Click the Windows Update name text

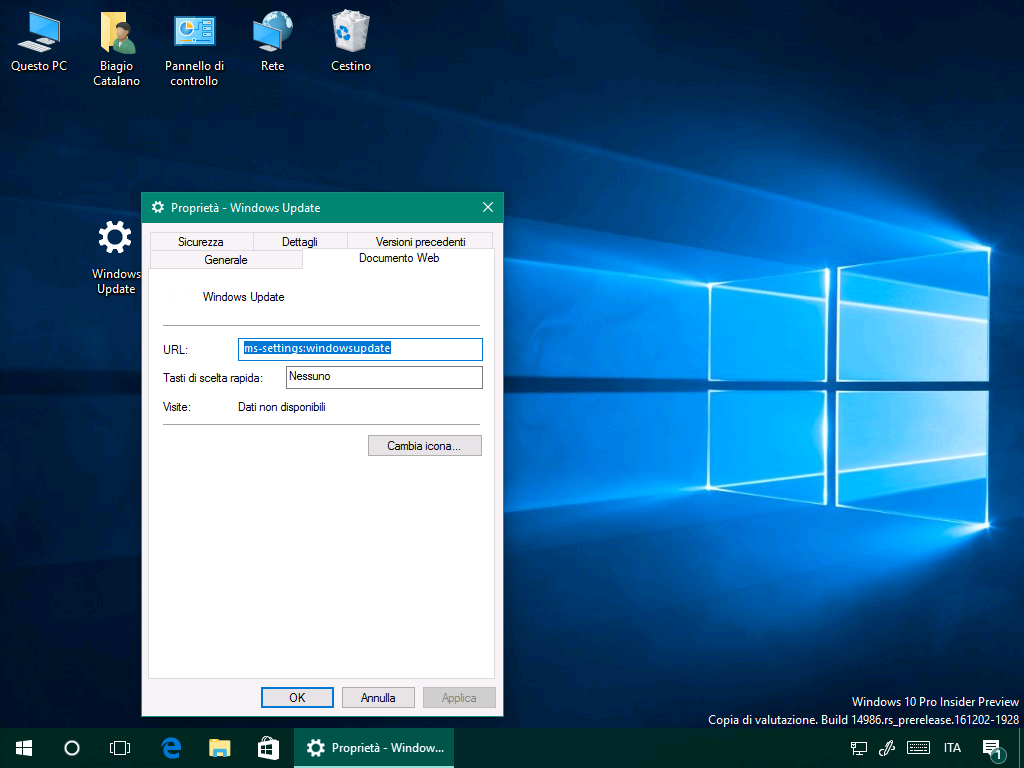tap(244, 296)
